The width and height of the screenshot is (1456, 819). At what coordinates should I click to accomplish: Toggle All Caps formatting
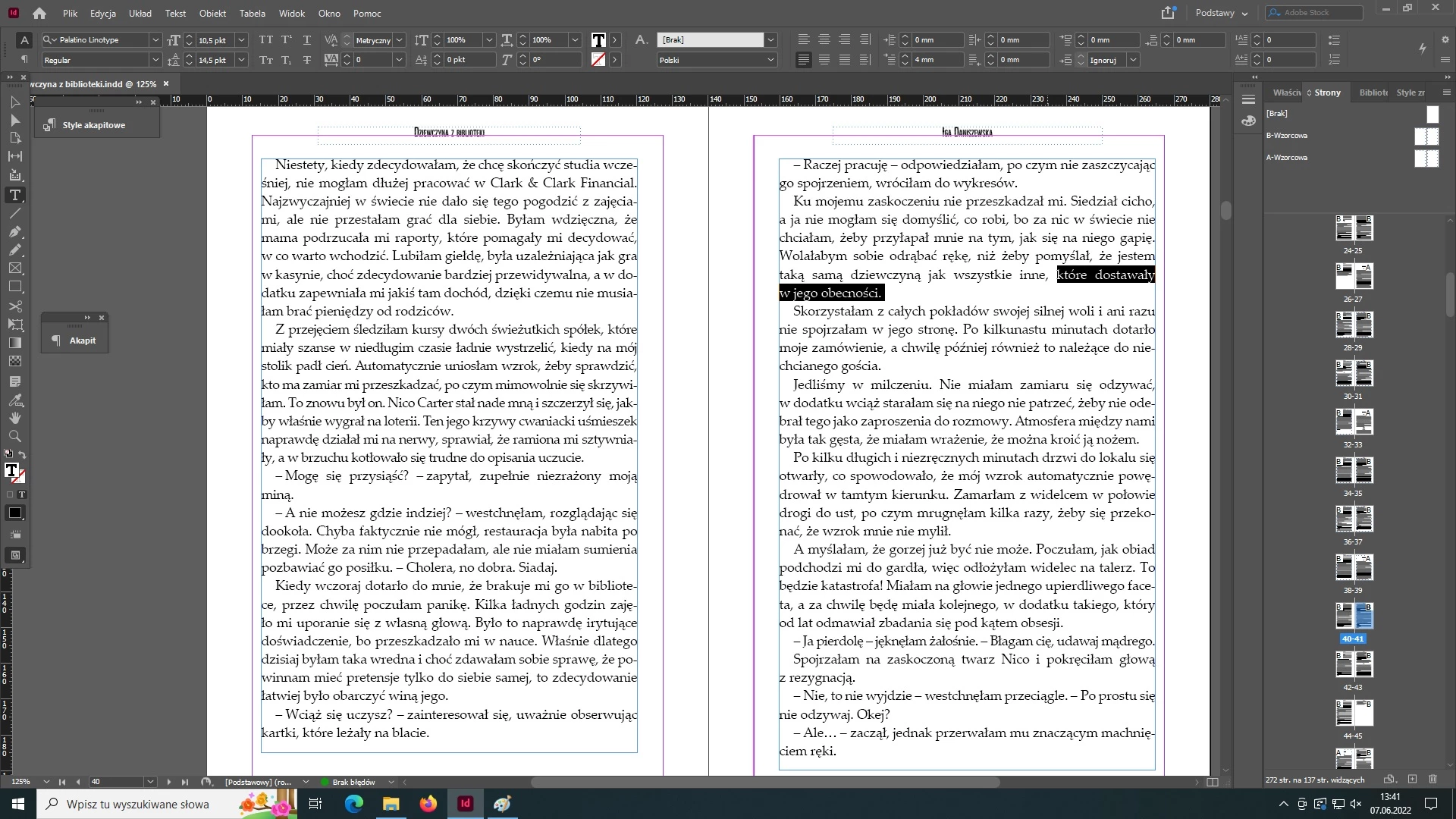266,39
